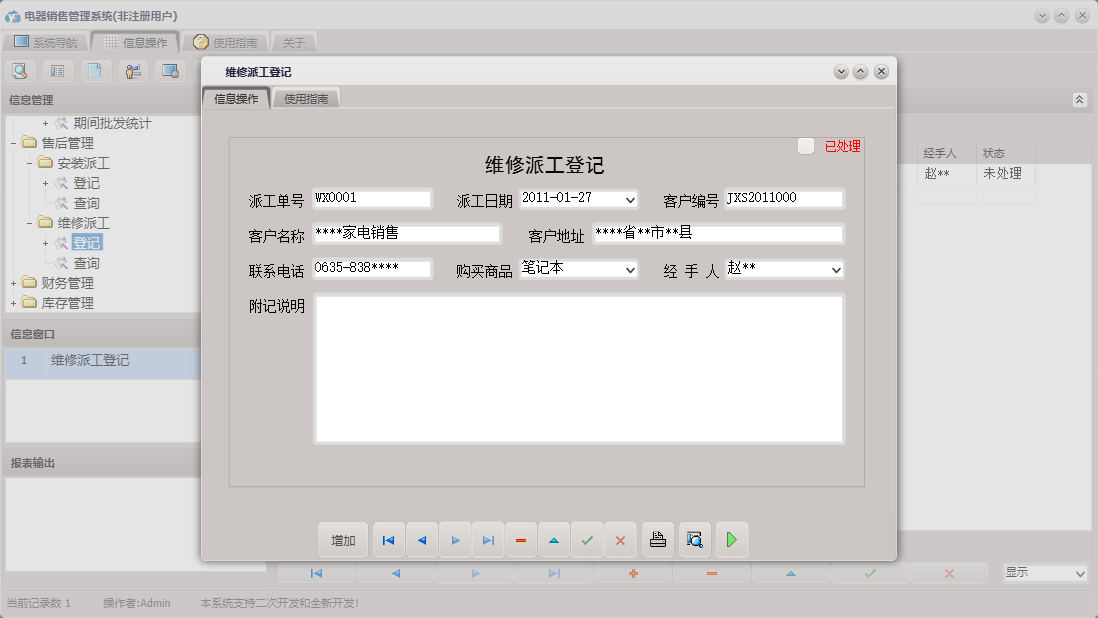Execute with the green play icon
Screen dimensions: 1098x618
(731, 539)
